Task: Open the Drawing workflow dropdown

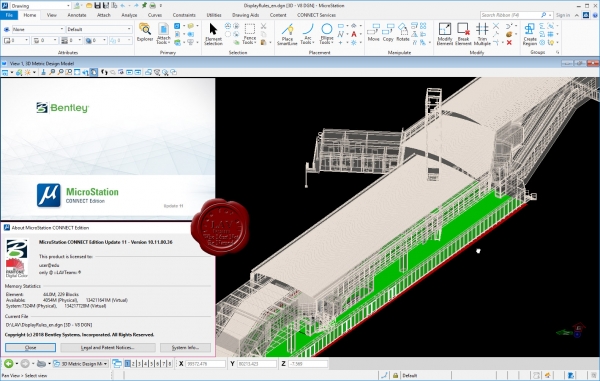Action: pyautogui.click(x=40, y=6)
